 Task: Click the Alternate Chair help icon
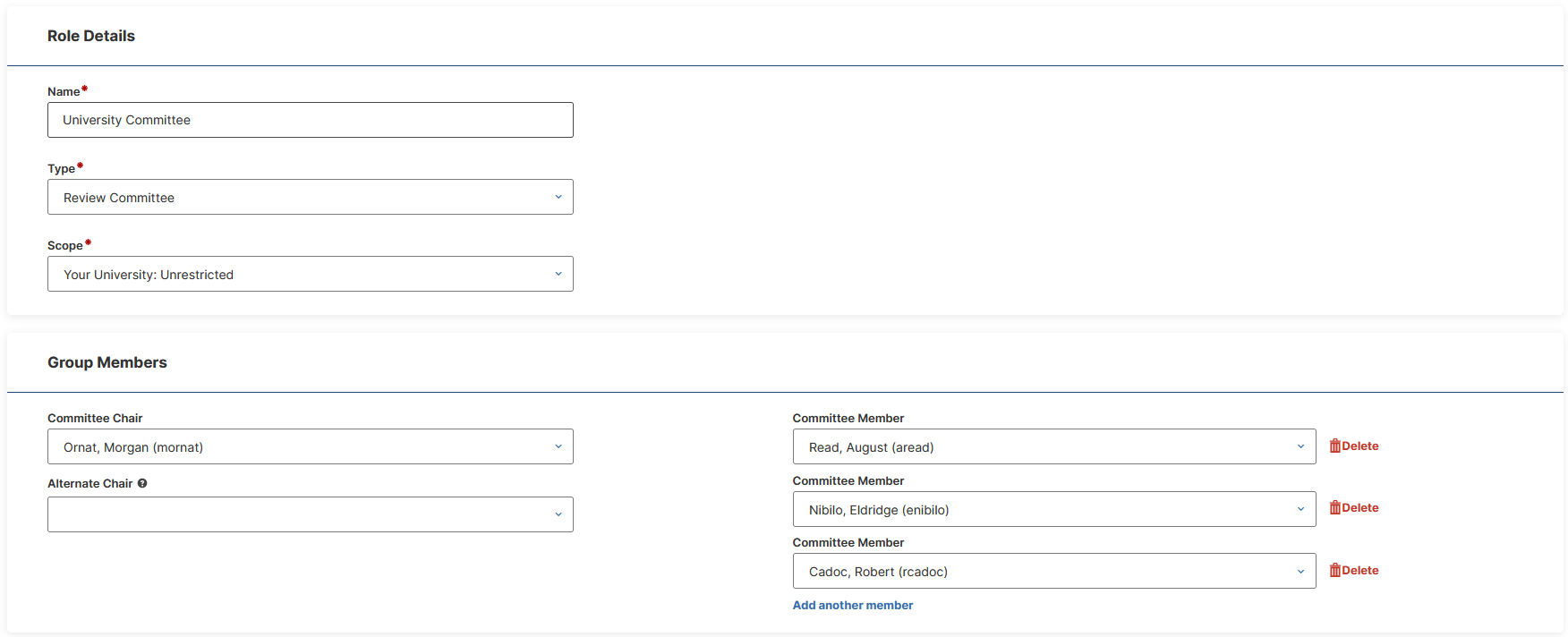click(142, 483)
